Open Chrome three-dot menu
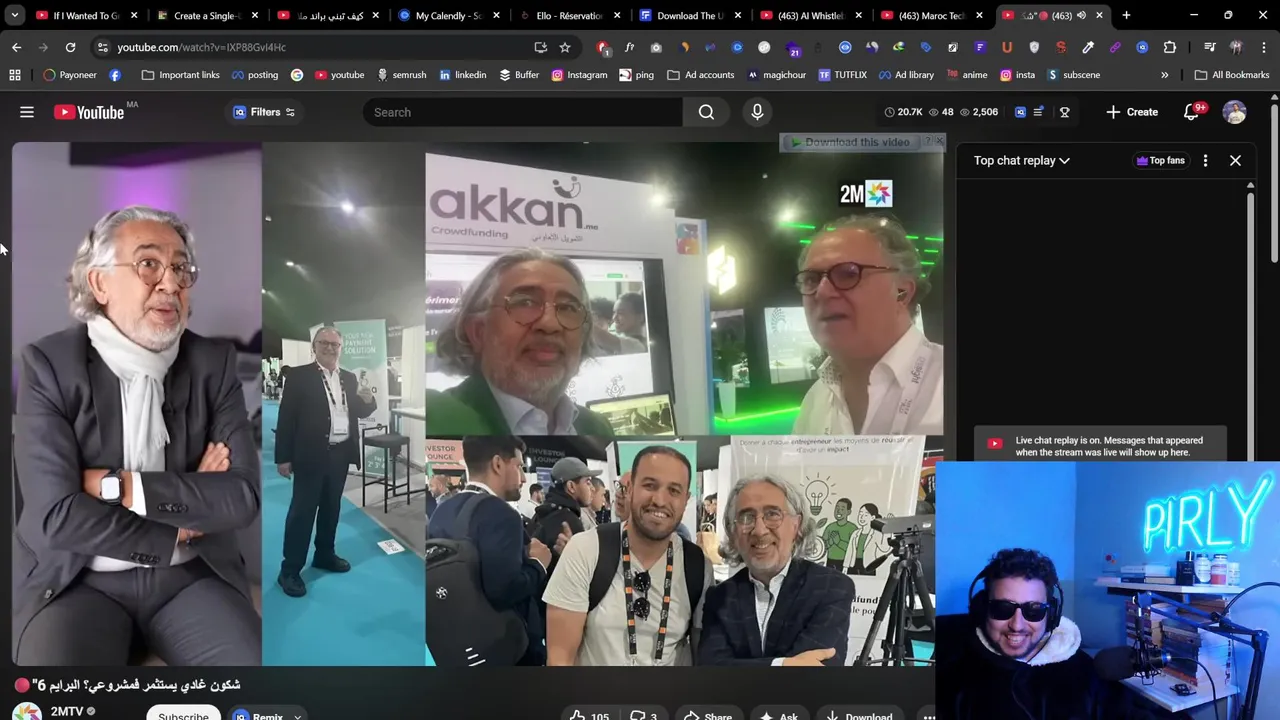Screen dimensions: 1280x720 point(1263,47)
